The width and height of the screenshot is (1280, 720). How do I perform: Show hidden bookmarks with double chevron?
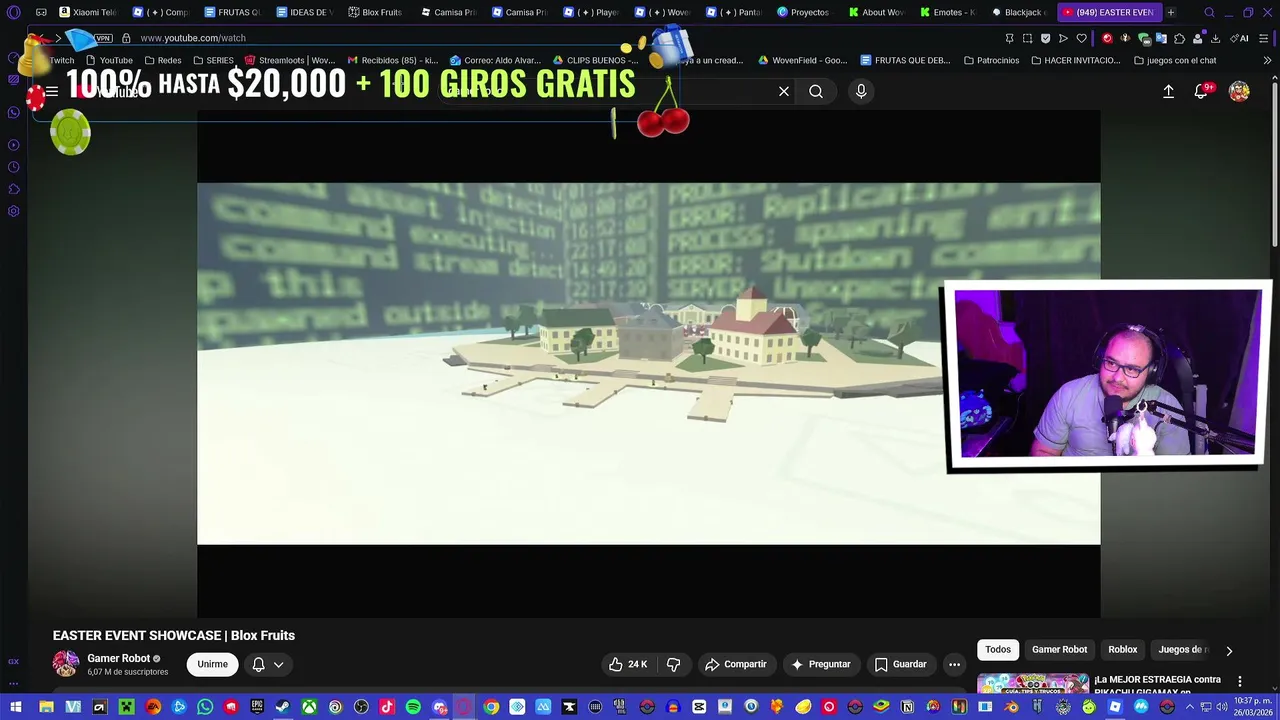[x=1267, y=60]
